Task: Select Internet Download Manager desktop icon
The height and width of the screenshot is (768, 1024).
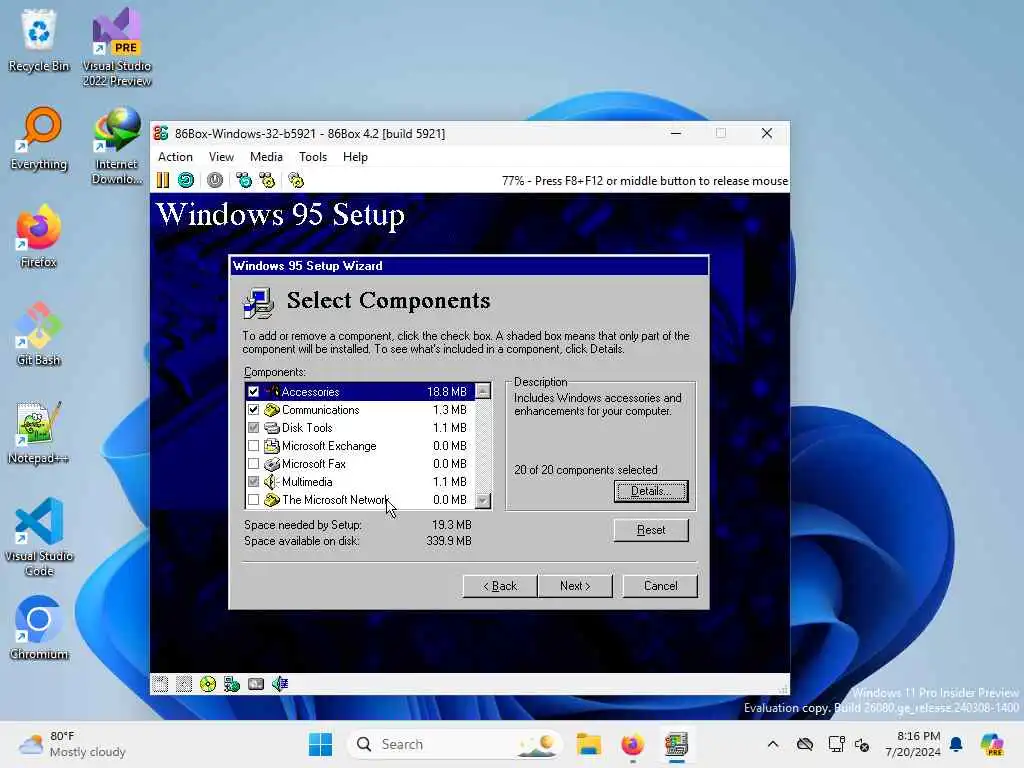Action: point(117,146)
